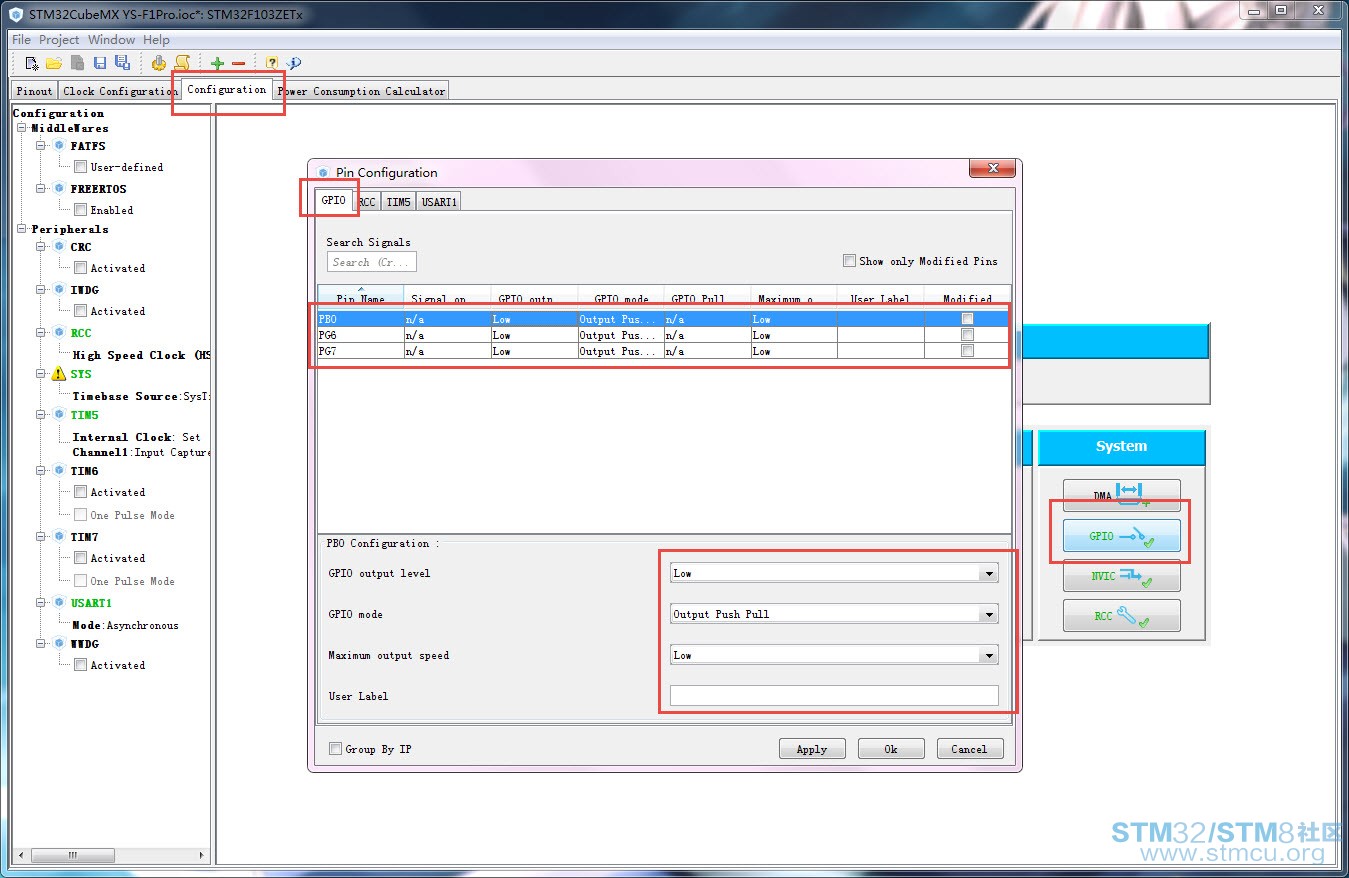Viewport: 1349px width, 878px height.
Task: Click the Search Signals input field
Action: coord(371,262)
